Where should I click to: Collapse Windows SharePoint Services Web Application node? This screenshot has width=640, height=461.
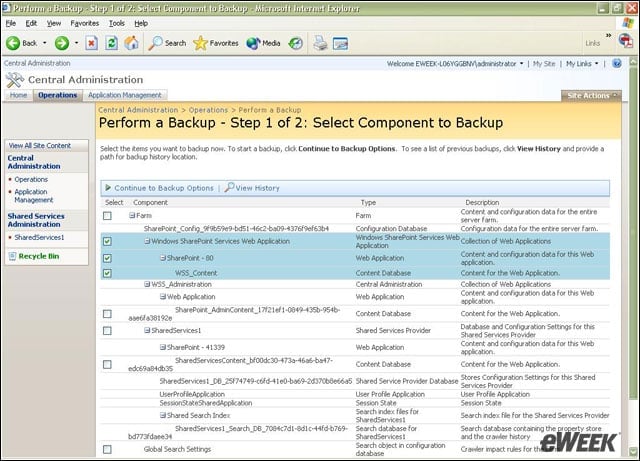(147, 241)
